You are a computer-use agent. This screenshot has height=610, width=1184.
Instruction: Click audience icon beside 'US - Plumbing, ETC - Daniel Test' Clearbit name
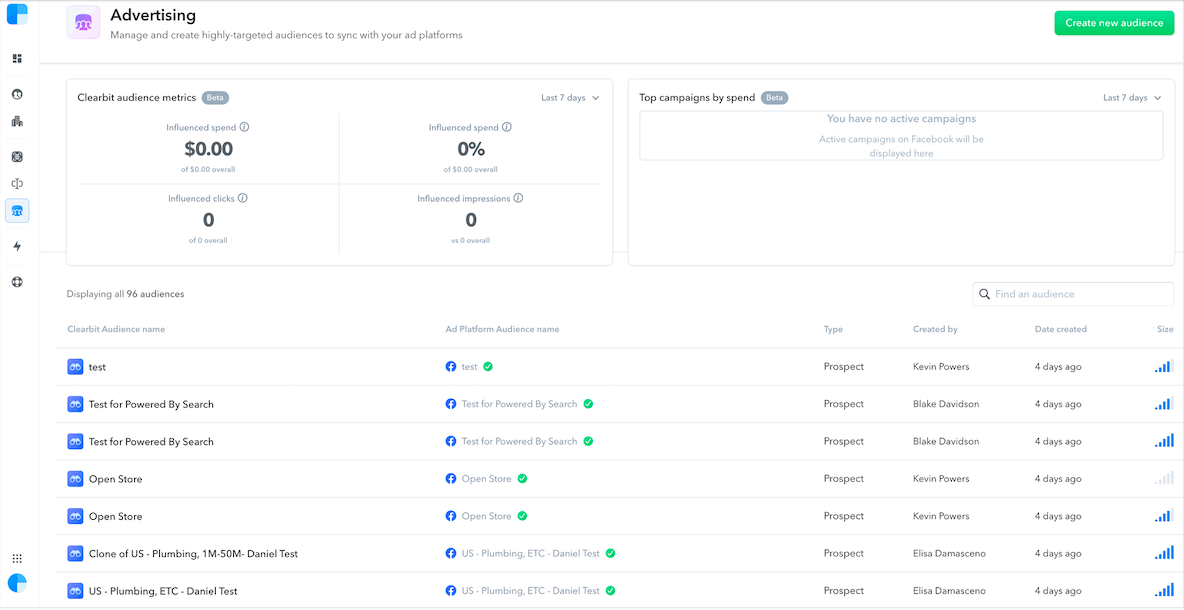click(75, 591)
